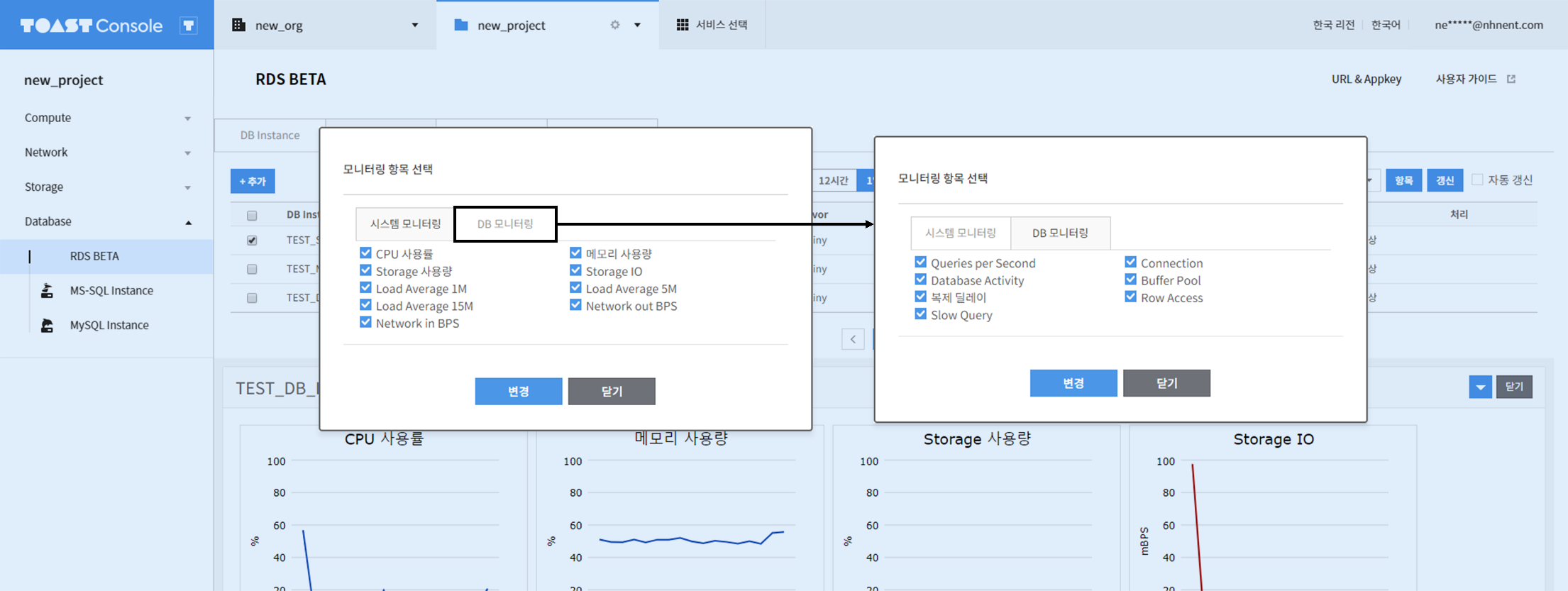The height and width of the screenshot is (591, 1568).
Task: Open blue dropdown beside chart 닫기 button
Action: [x=1480, y=387]
